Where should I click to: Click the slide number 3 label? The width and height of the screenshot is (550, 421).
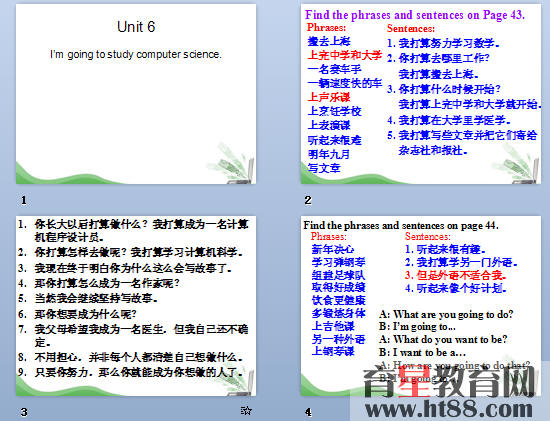(24, 412)
